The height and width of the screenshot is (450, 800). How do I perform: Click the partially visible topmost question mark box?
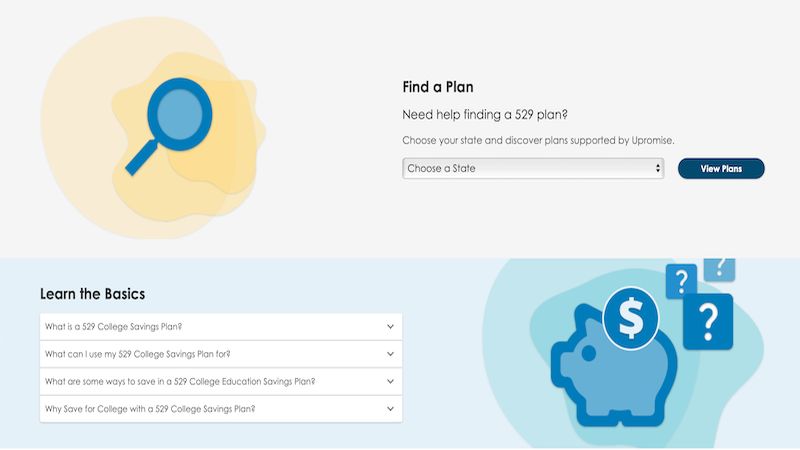pyautogui.click(x=719, y=267)
